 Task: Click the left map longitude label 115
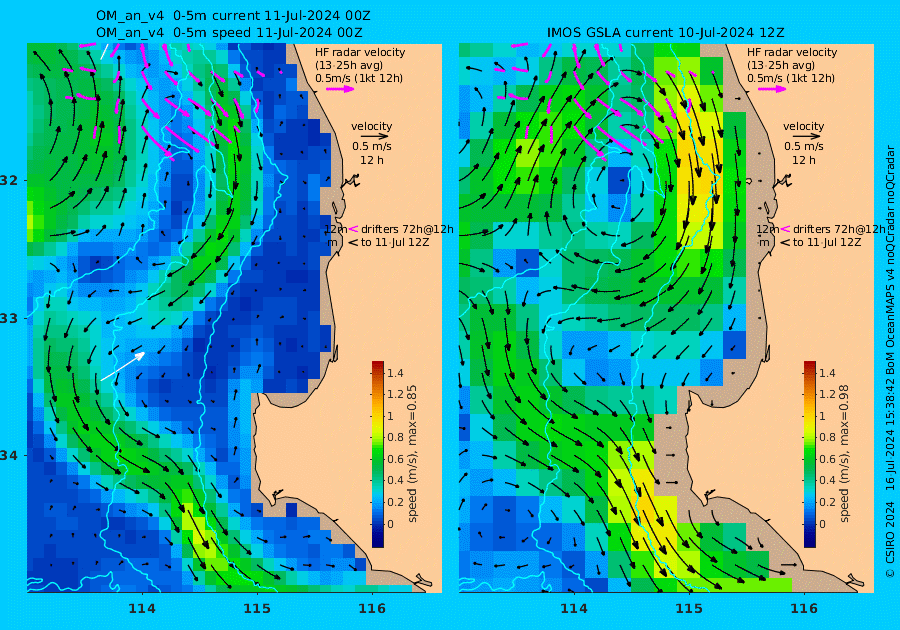[257, 609]
